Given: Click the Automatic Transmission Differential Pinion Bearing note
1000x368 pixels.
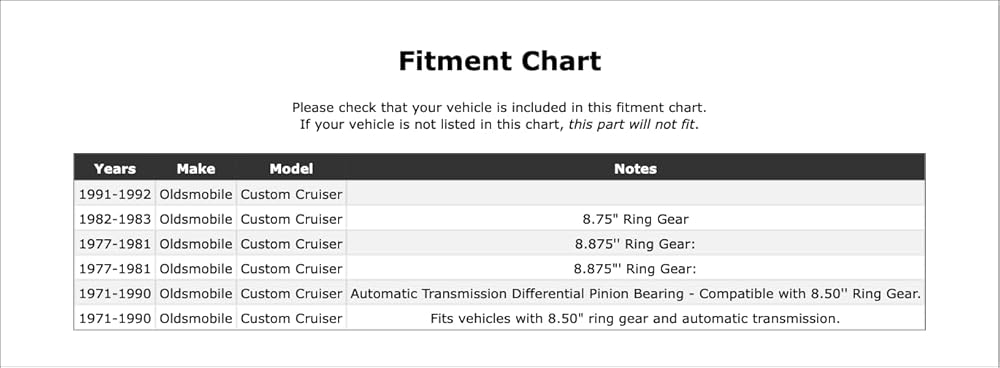Looking at the screenshot, I should [x=635, y=294].
